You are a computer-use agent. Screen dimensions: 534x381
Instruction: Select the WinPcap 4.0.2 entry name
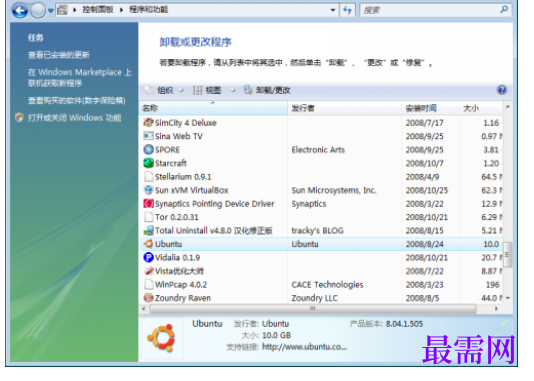(x=181, y=285)
